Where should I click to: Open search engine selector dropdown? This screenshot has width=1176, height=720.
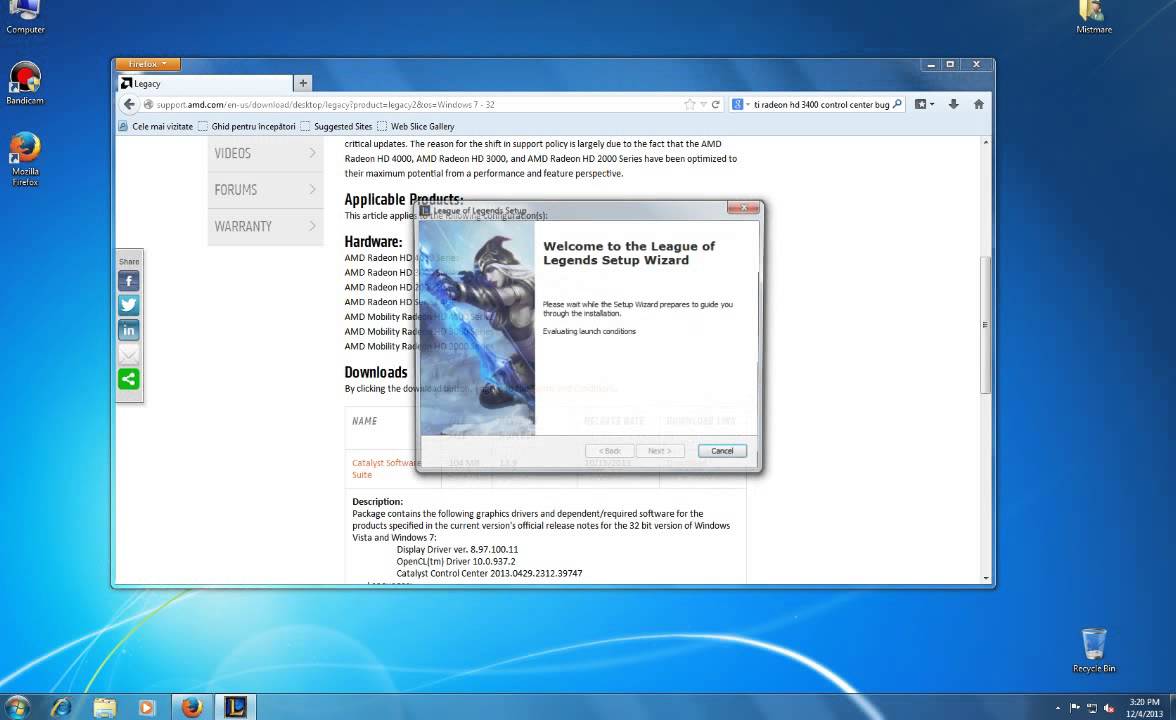pyautogui.click(x=740, y=104)
